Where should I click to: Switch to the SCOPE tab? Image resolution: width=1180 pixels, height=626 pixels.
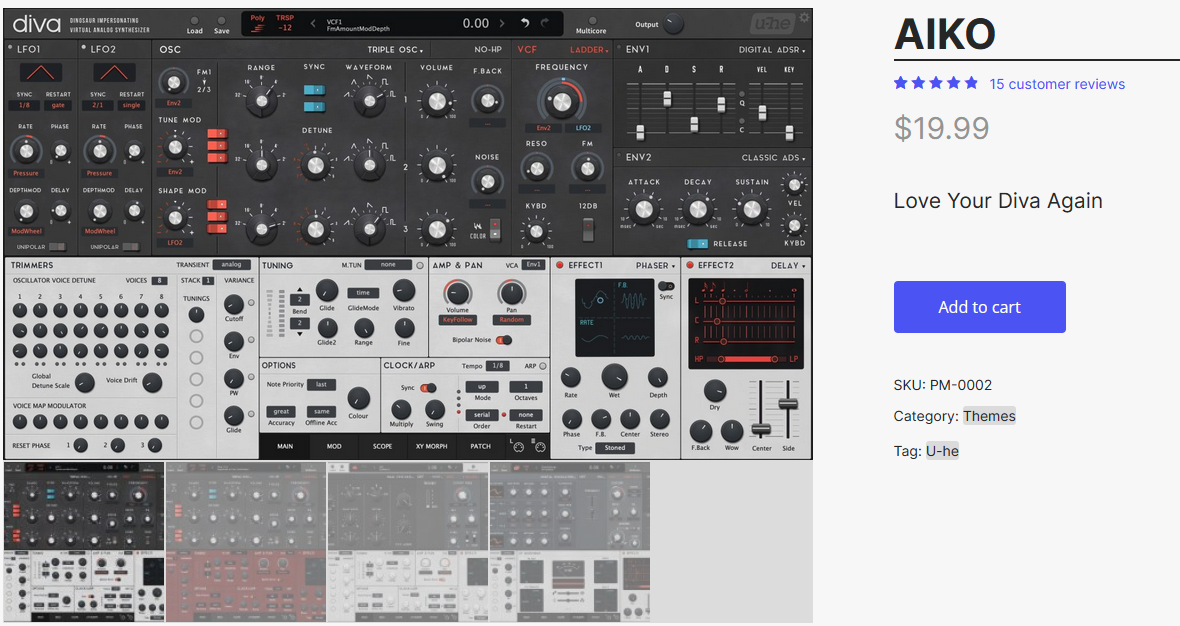(x=382, y=446)
